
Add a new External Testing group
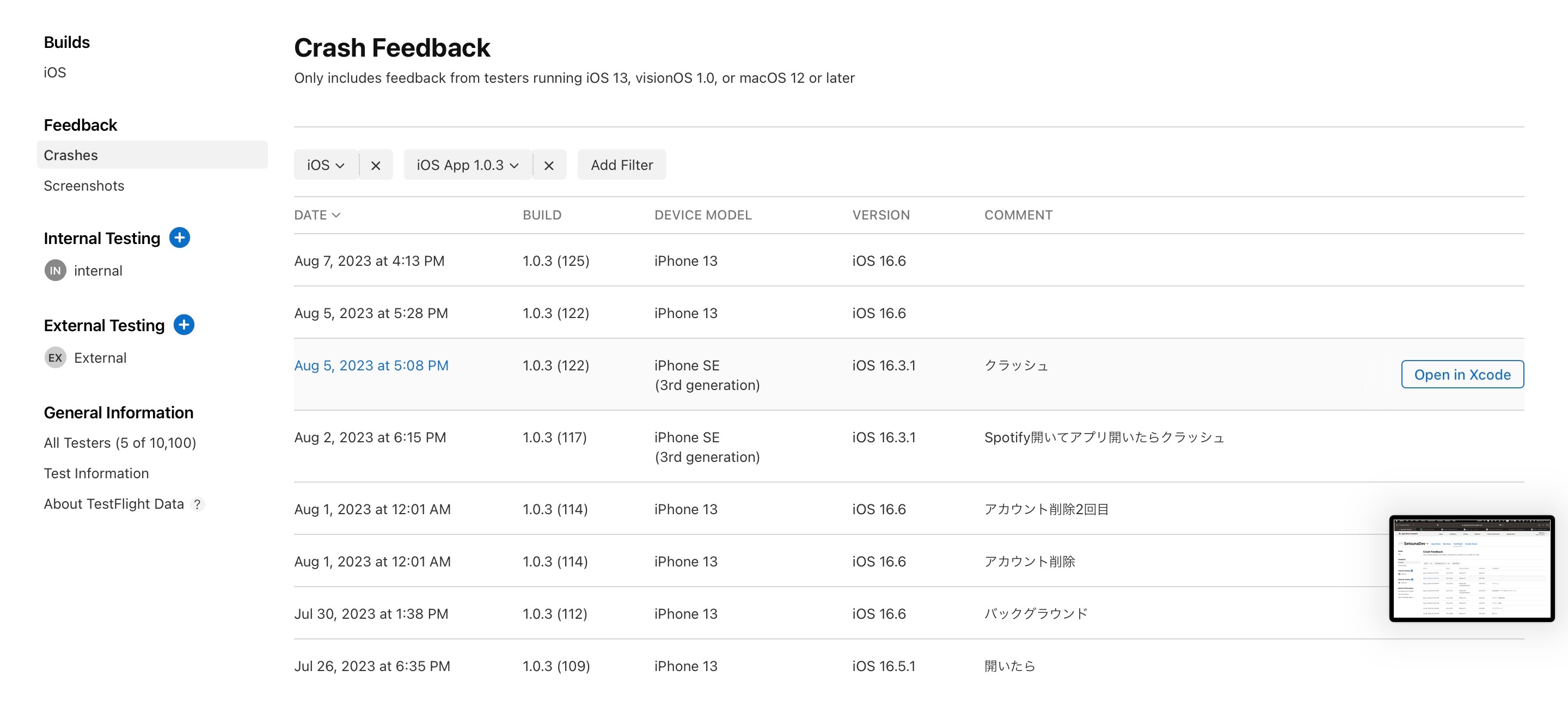tap(184, 325)
